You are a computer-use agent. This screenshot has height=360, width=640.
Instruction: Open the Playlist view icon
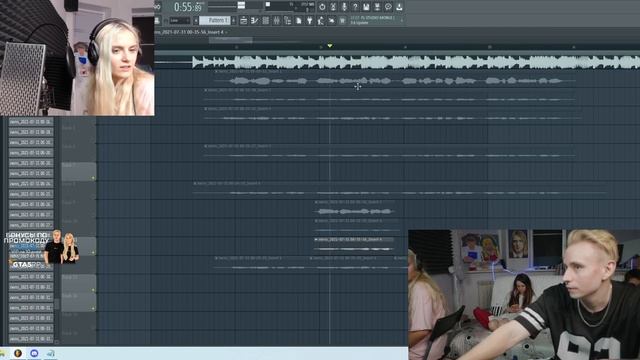(244, 20)
